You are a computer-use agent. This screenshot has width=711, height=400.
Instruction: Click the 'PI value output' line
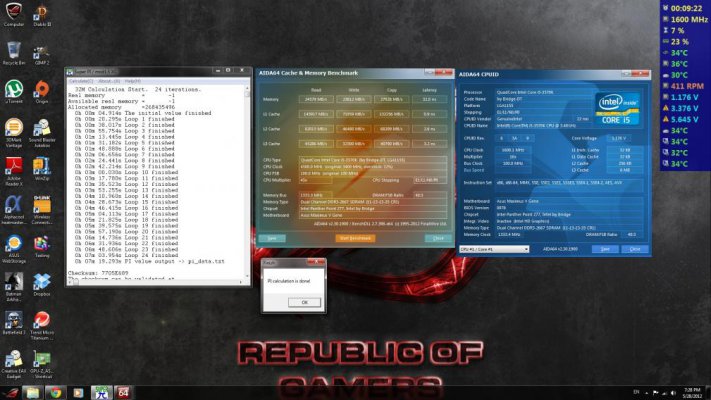pyautogui.click(x=150, y=261)
